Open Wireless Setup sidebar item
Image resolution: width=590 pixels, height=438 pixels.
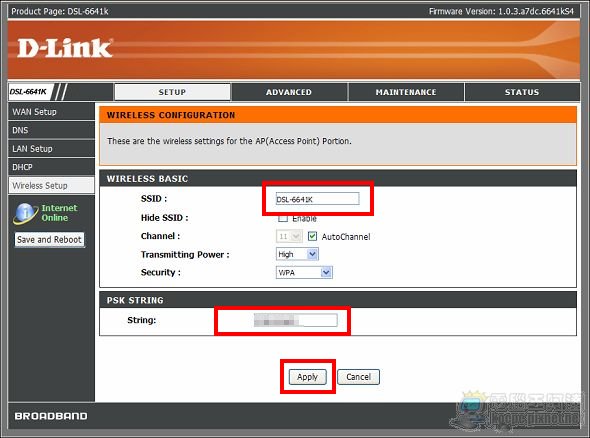(52, 186)
